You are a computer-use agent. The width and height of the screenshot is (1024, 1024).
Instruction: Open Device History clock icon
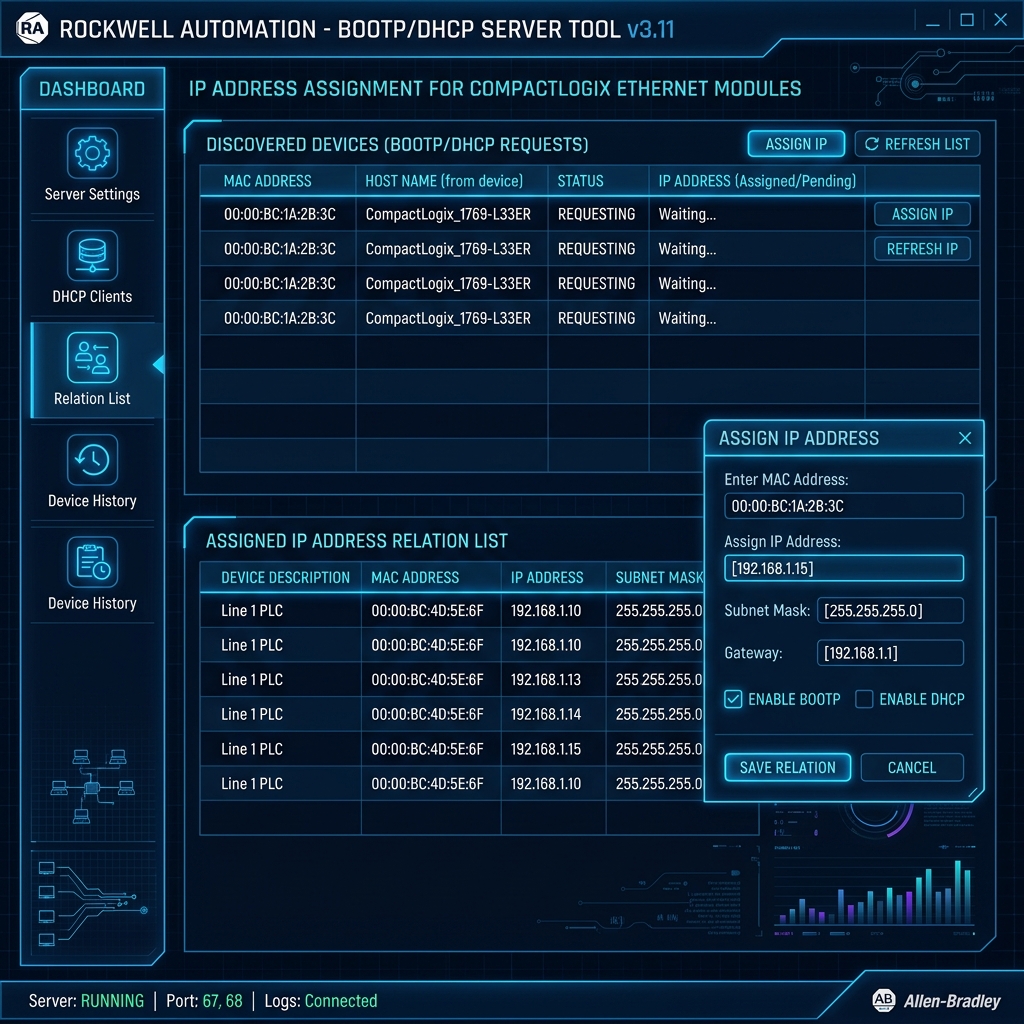pos(92,460)
